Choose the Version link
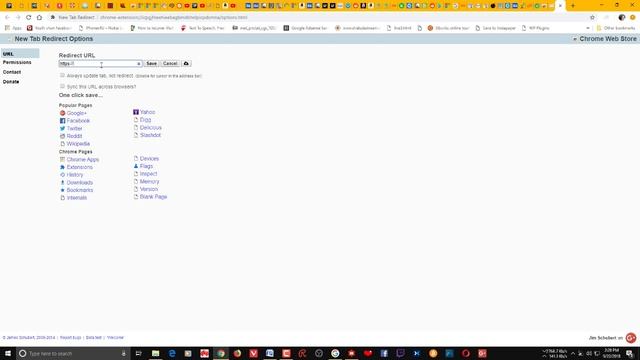Image resolution: width=640 pixels, height=360 pixels. (149, 189)
